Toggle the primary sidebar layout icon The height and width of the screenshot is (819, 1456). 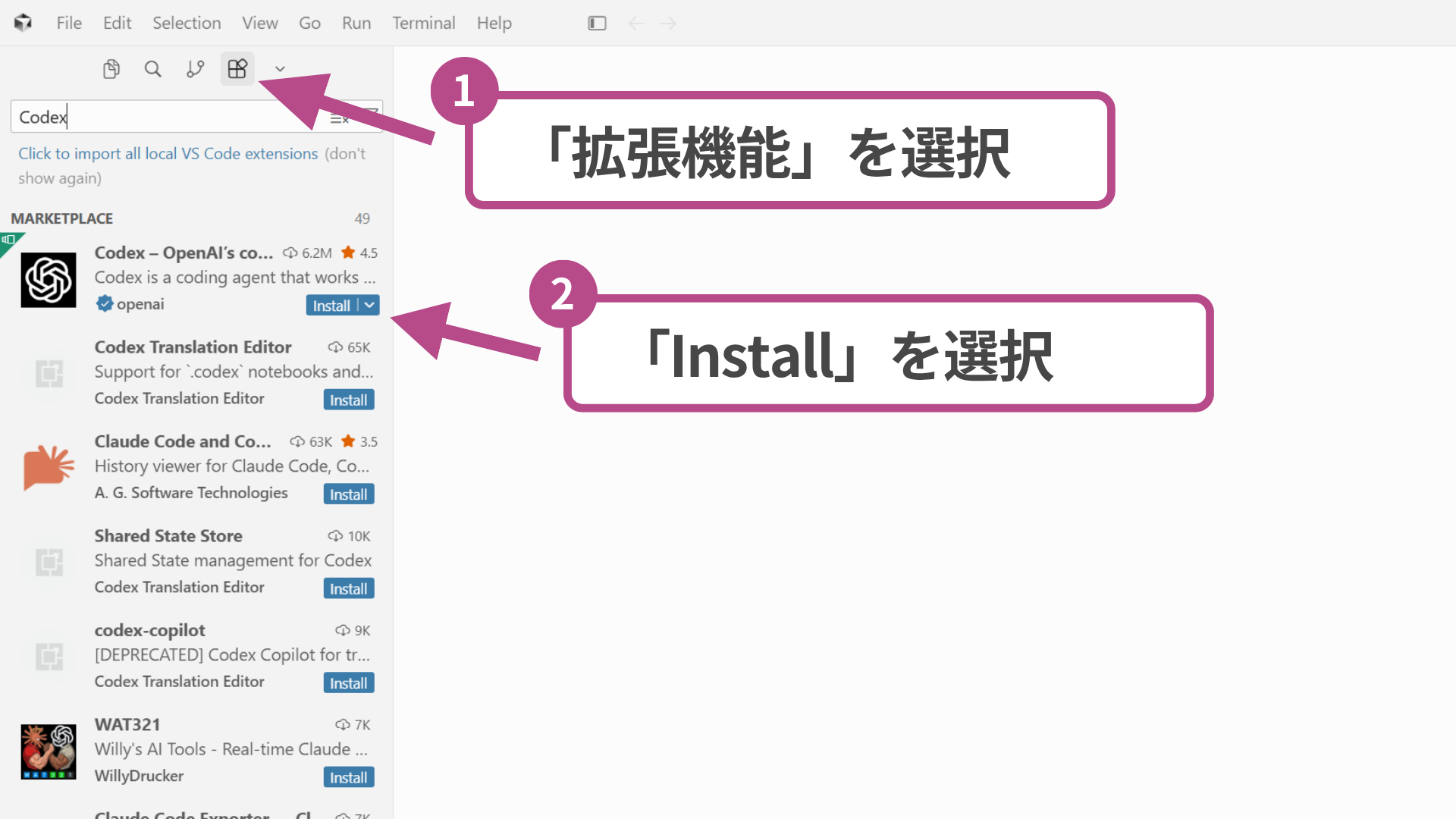point(597,23)
